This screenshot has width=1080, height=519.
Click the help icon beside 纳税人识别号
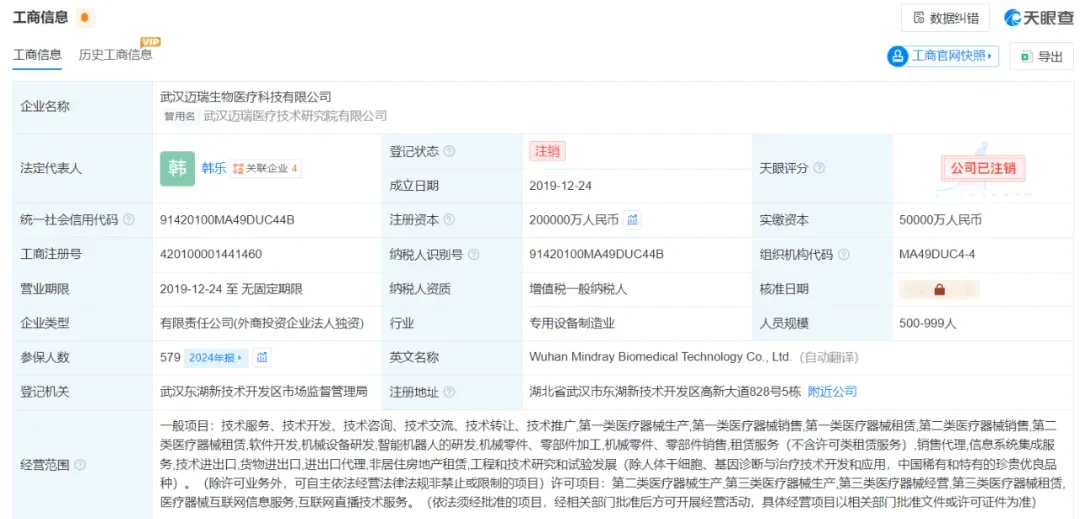pos(474,255)
